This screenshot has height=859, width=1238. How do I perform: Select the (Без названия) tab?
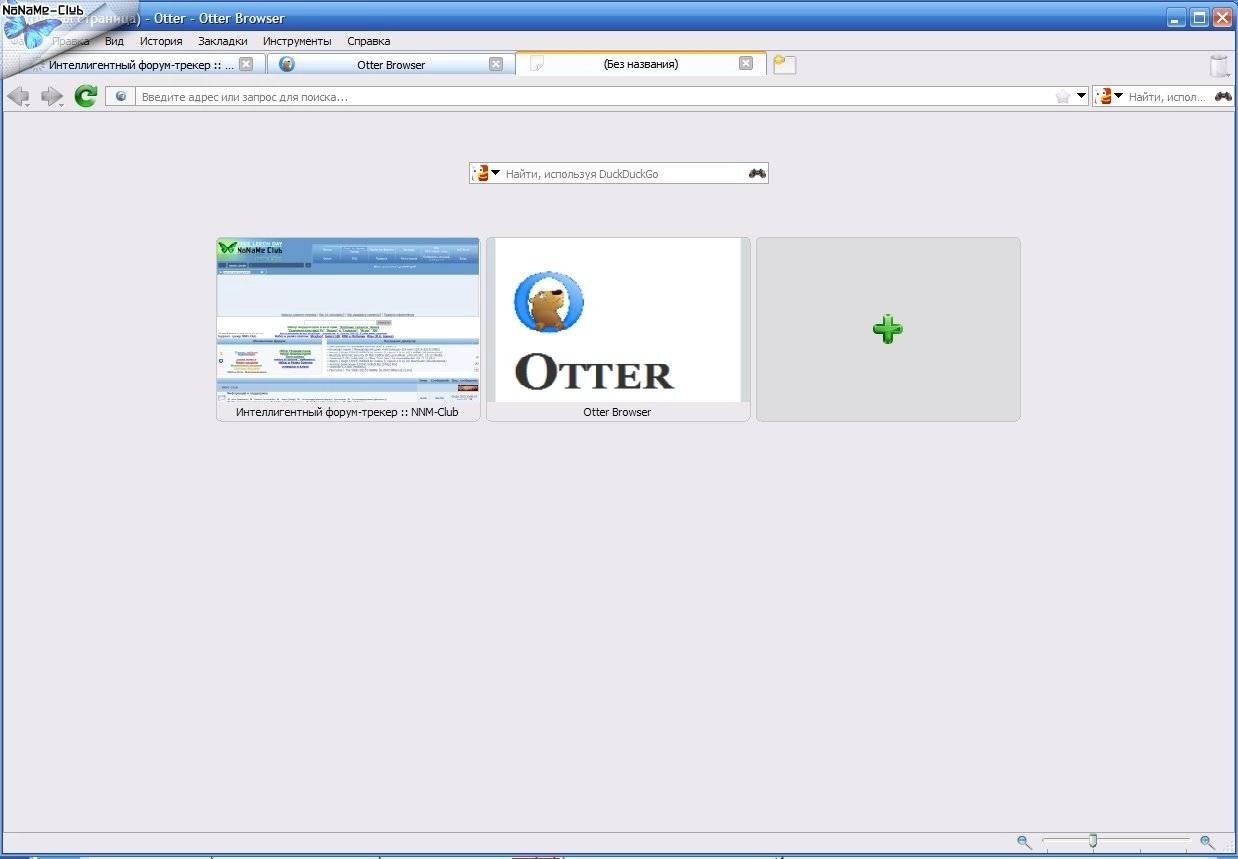pyautogui.click(x=640, y=63)
